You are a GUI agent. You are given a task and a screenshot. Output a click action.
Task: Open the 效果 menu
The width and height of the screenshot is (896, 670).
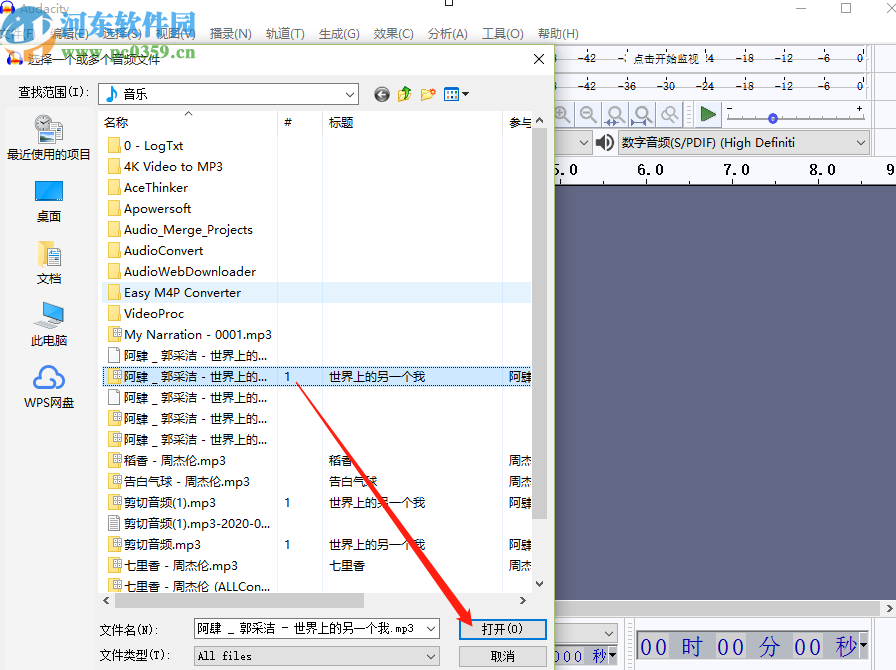pos(393,33)
